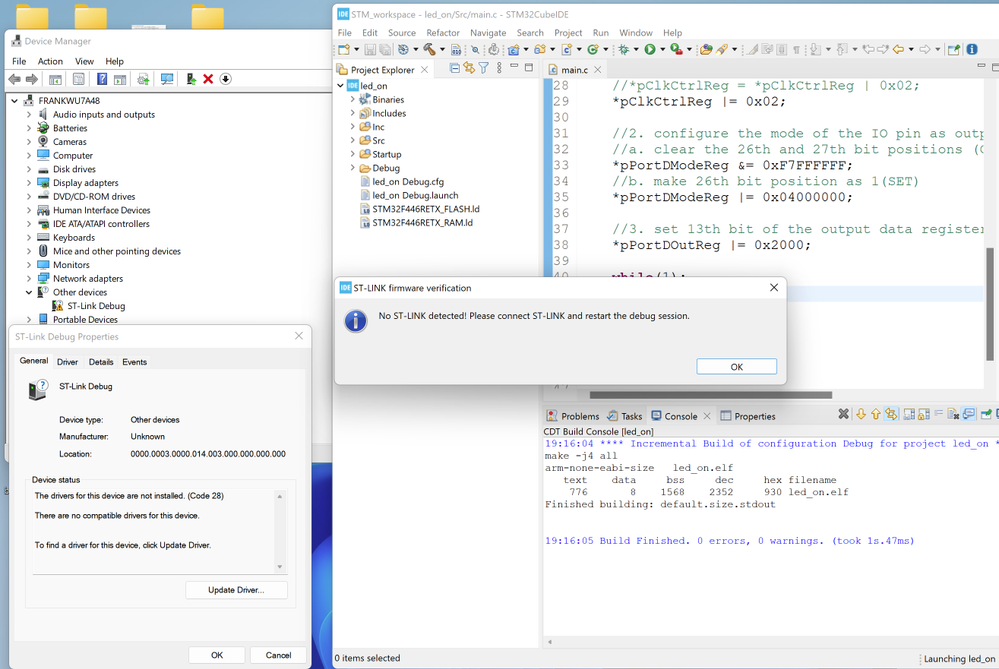The height and width of the screenshot is (669, 999).
Task: Click the filter funnel icon in Project Explorer
Action: click(484, 68)
